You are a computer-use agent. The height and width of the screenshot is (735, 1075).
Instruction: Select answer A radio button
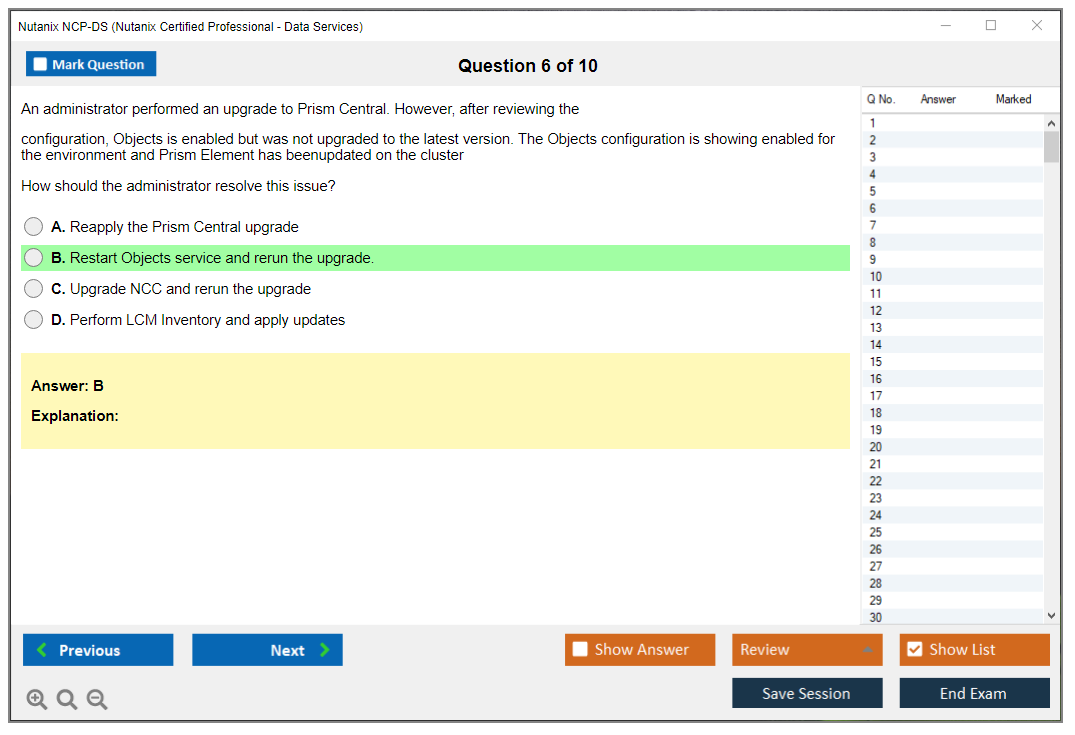click(x=34, y=227)
